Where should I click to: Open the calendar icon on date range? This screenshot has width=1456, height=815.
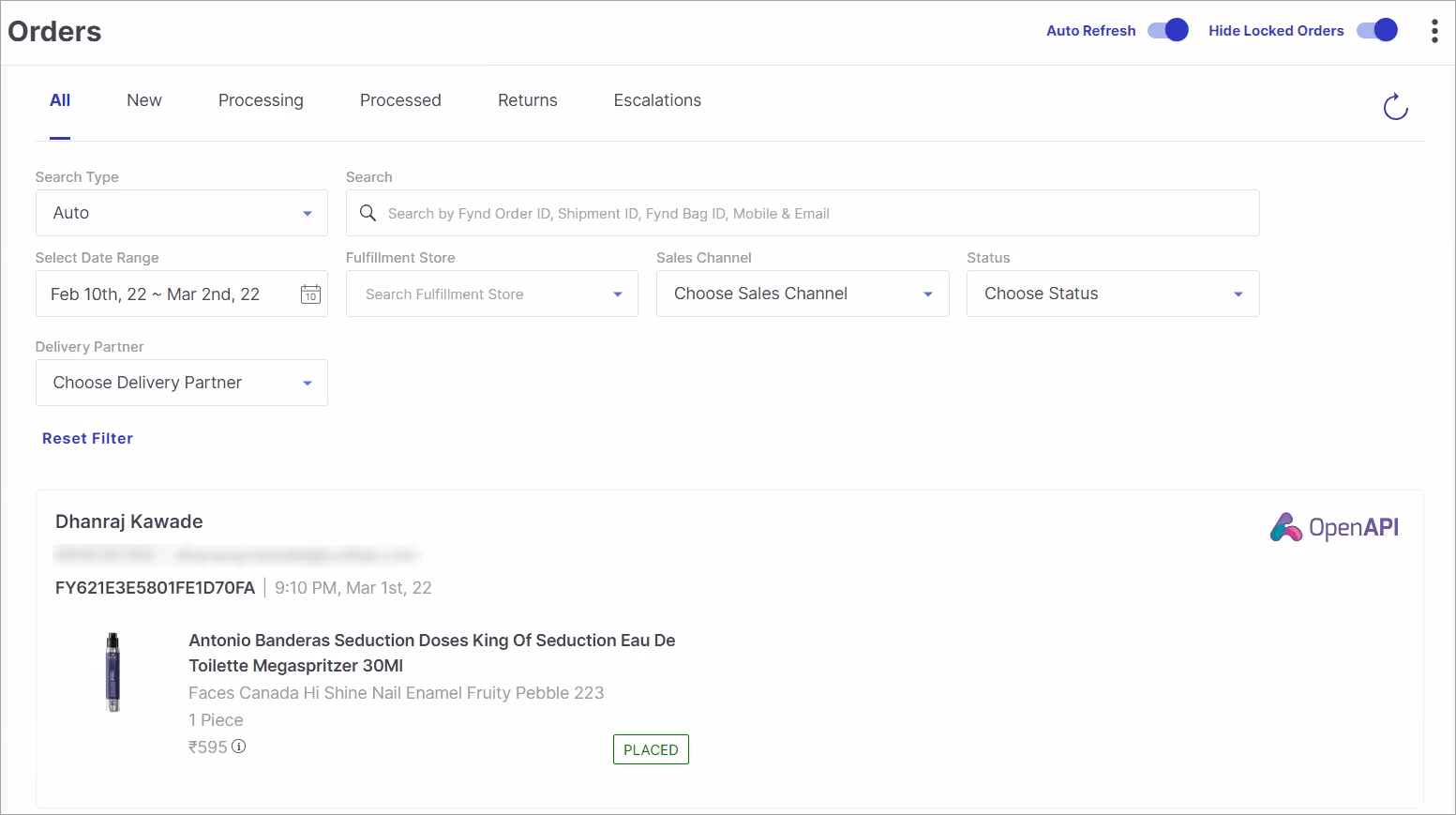[x=310, y=294]
